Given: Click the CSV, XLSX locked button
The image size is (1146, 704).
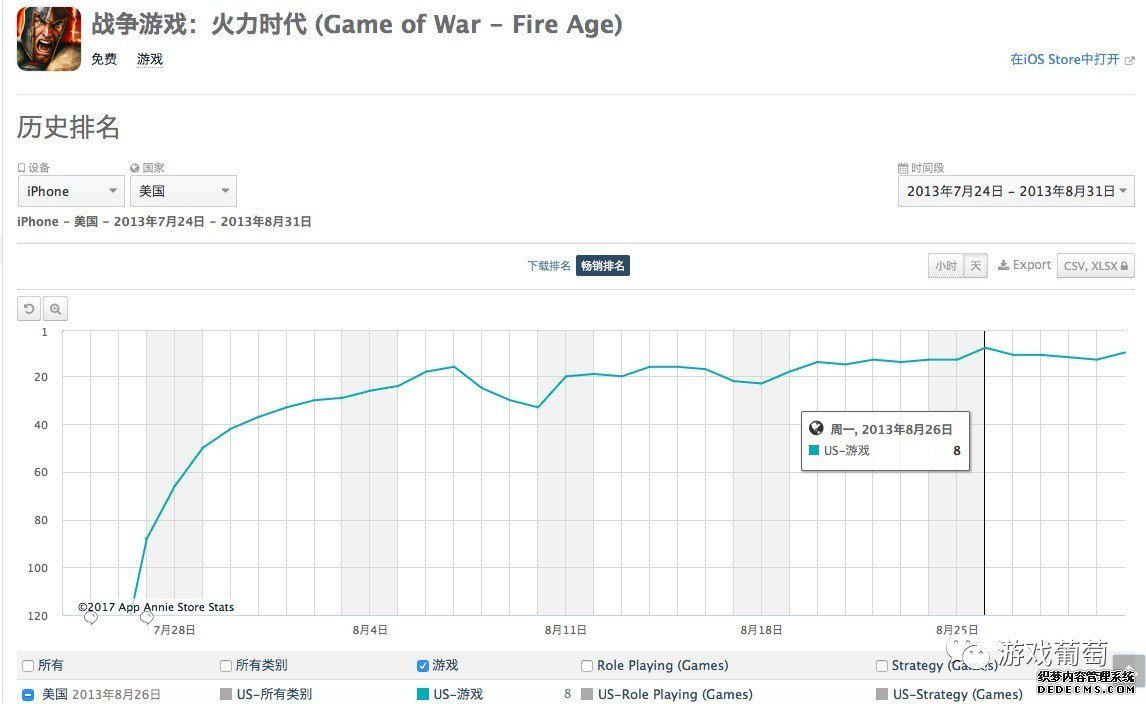Looking at the screenshot, I should tap(1096, 265).
